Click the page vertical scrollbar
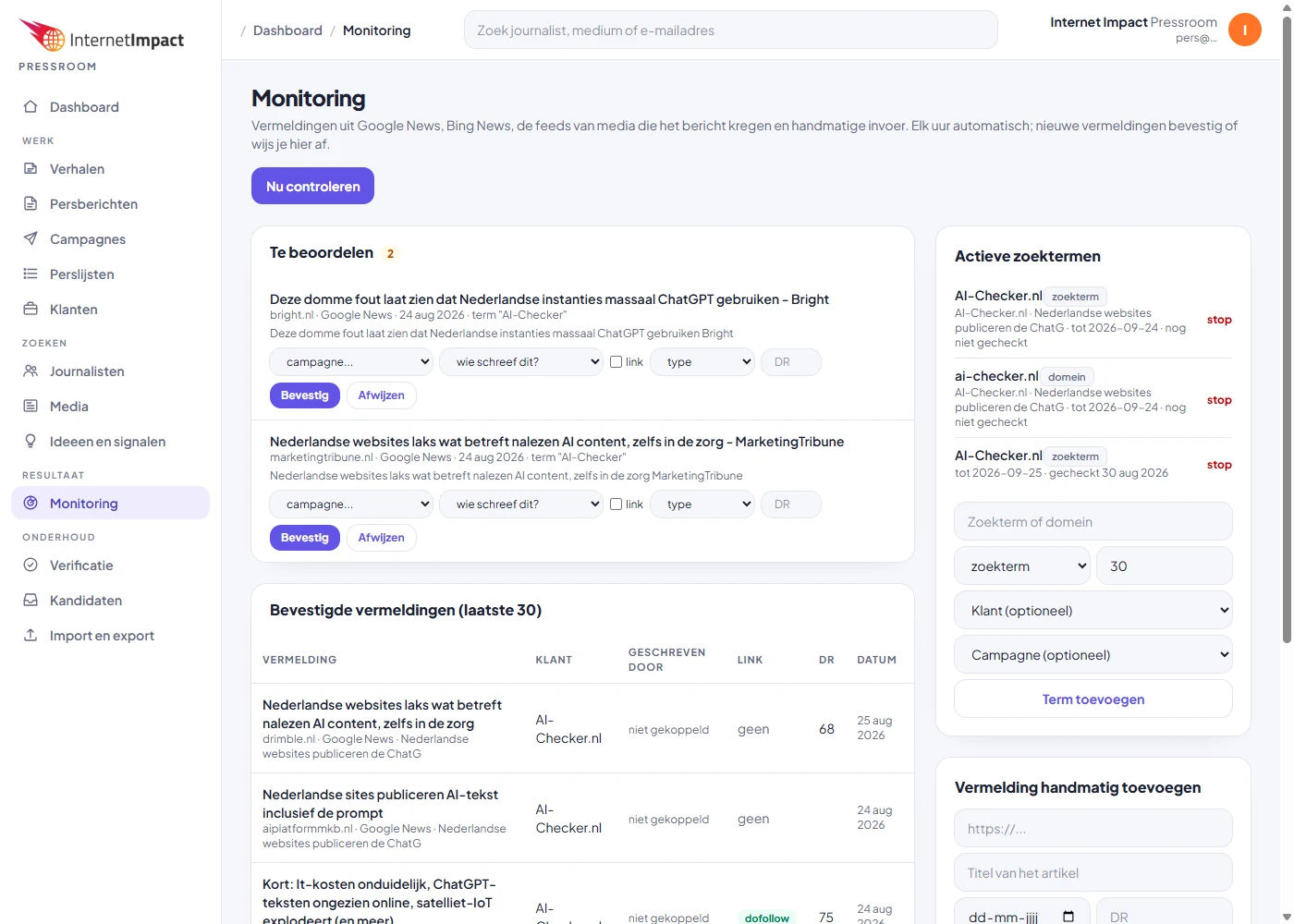 point(1287,328)
